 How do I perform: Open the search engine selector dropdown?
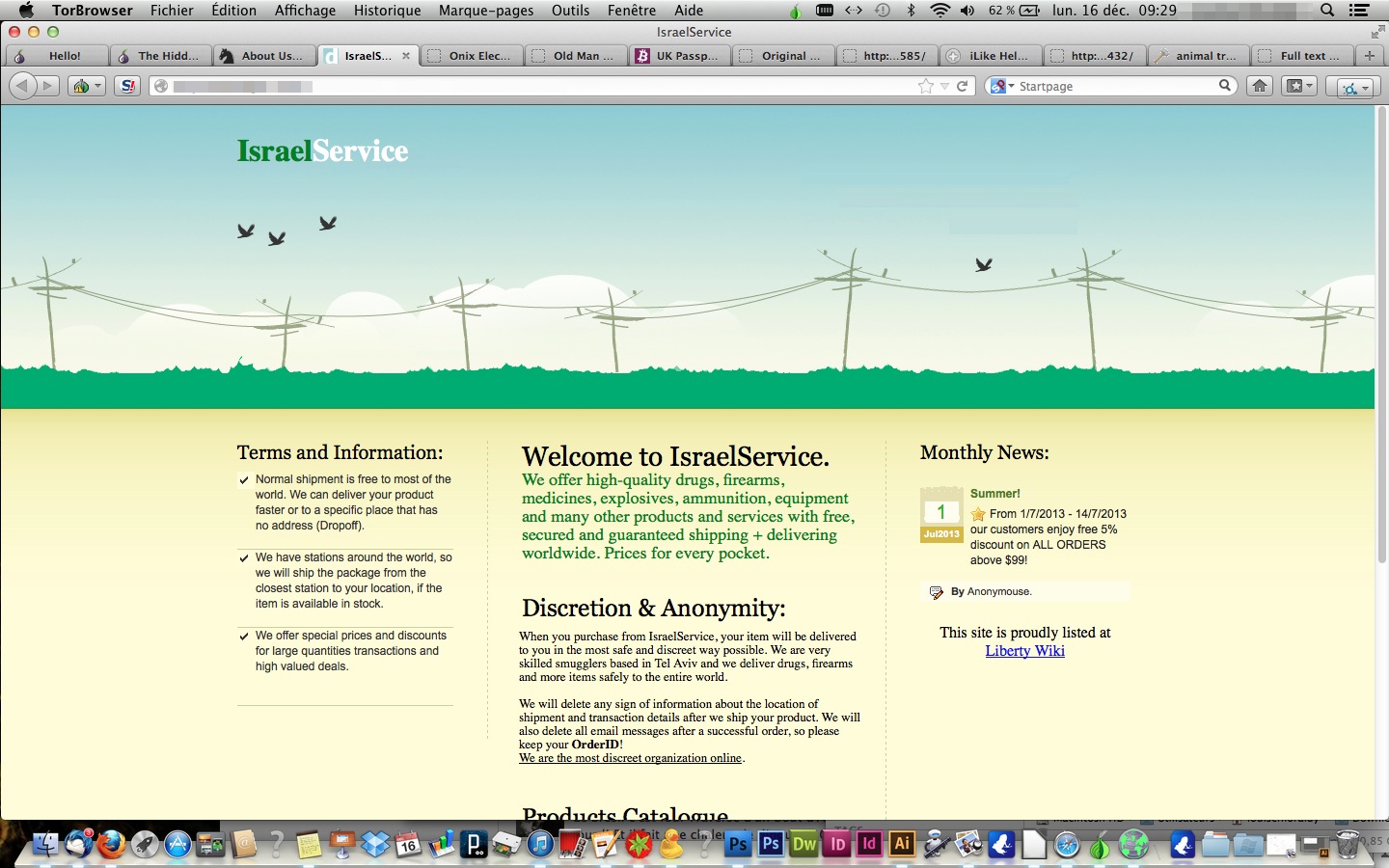1002,86
